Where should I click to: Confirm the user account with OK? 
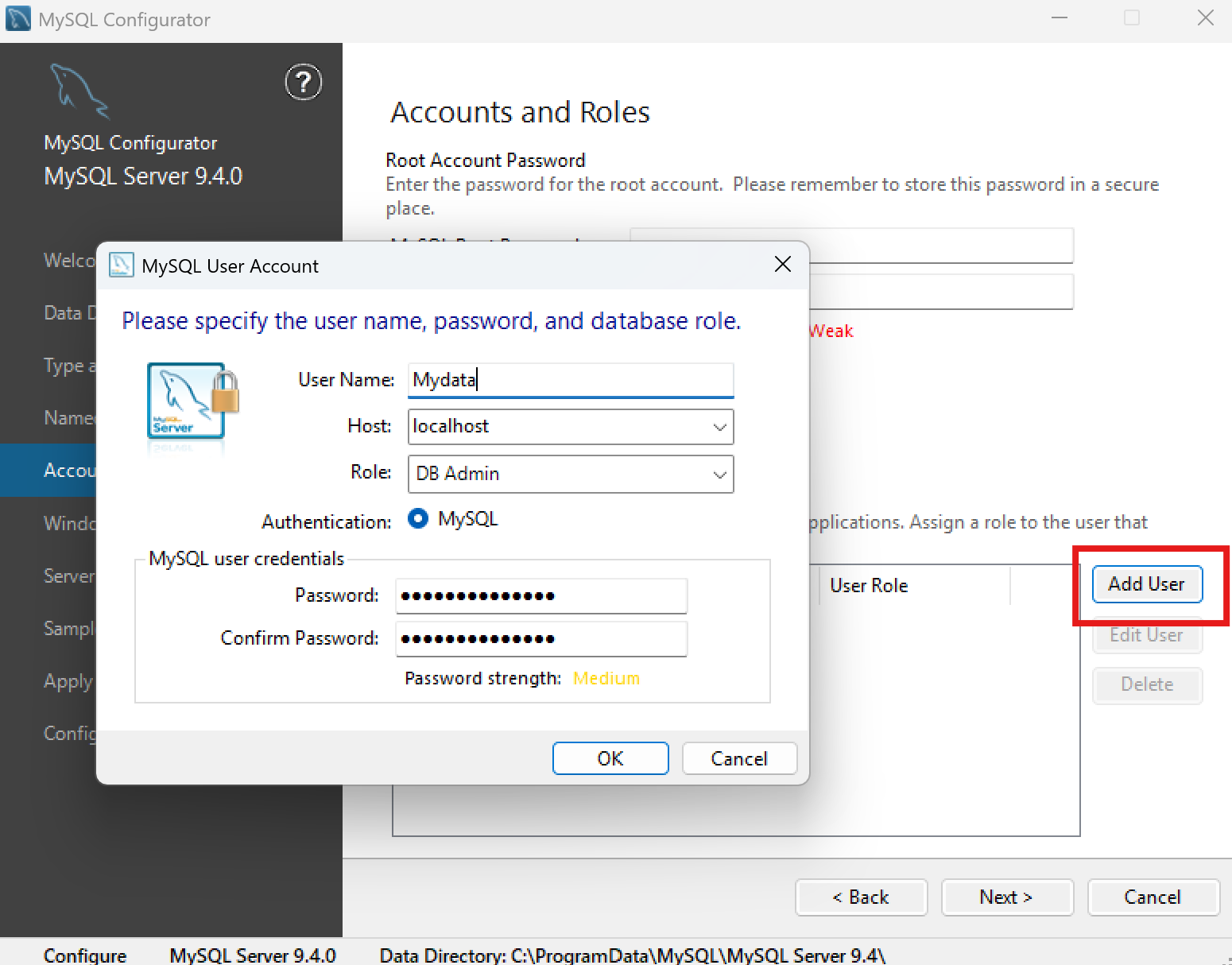(x=610, y=758)
